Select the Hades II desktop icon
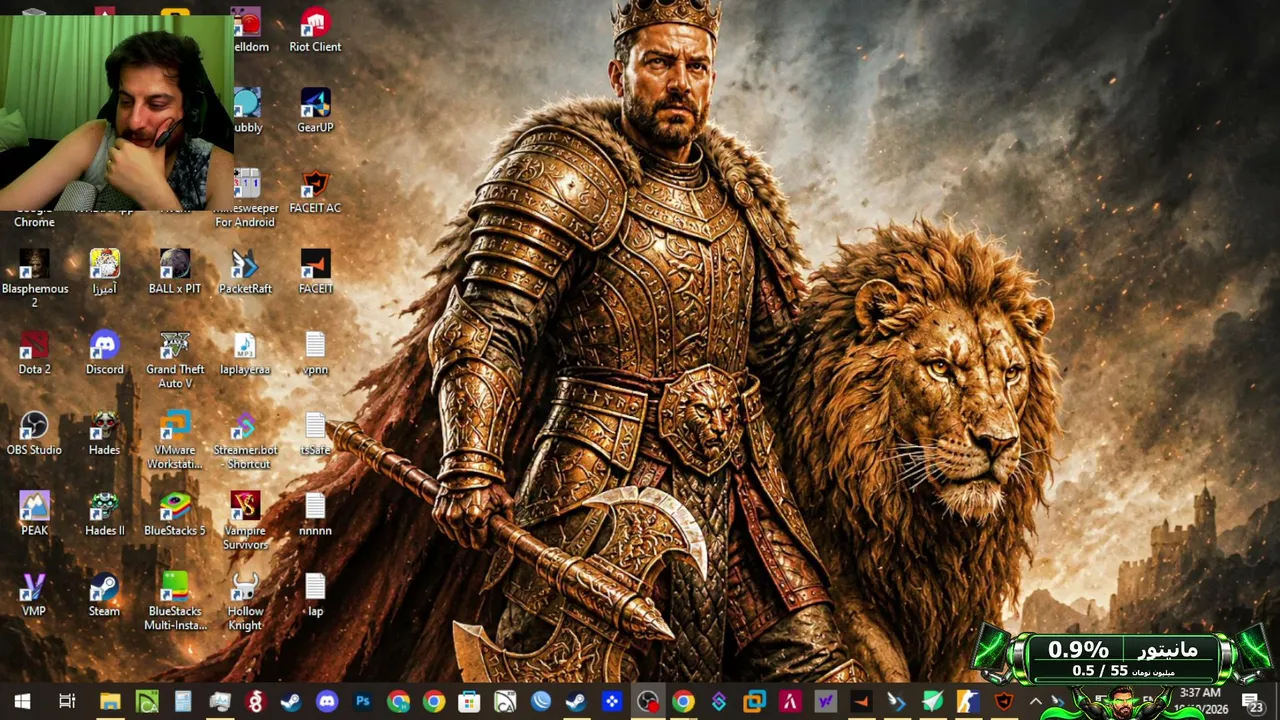1280x720 pixels. click(x=105, y=515)
